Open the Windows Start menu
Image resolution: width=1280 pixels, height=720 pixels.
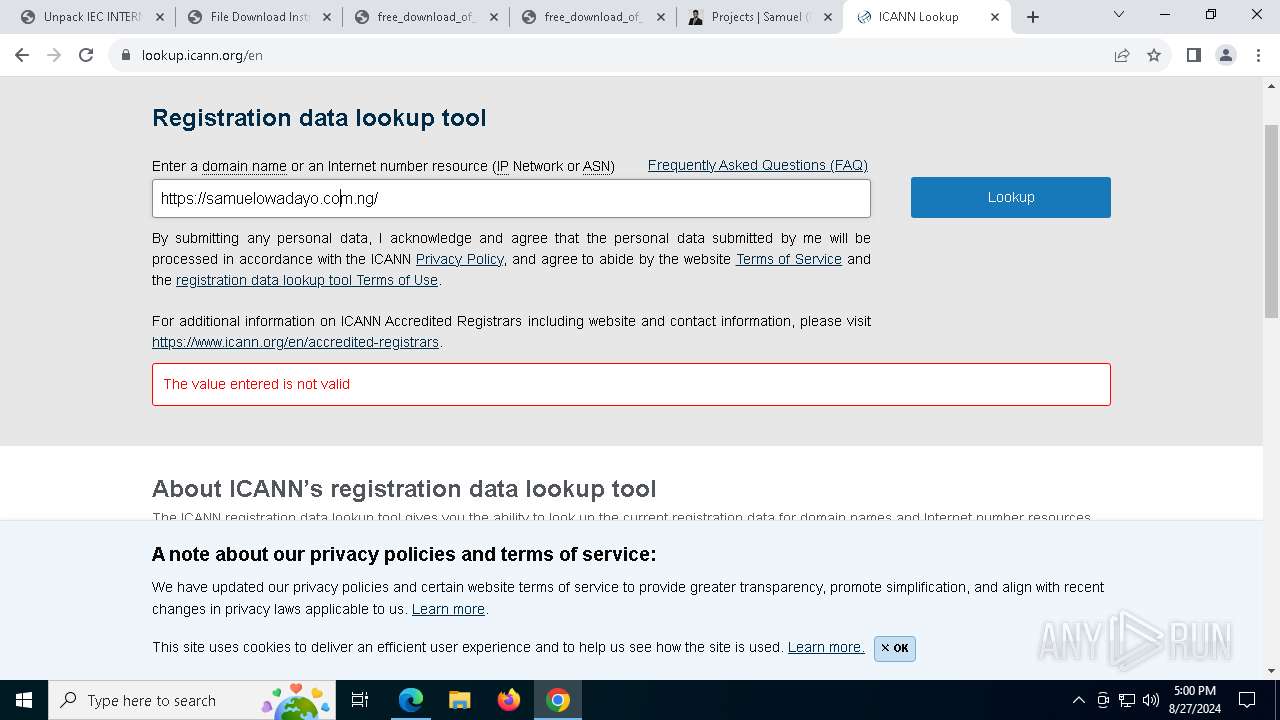24,700
